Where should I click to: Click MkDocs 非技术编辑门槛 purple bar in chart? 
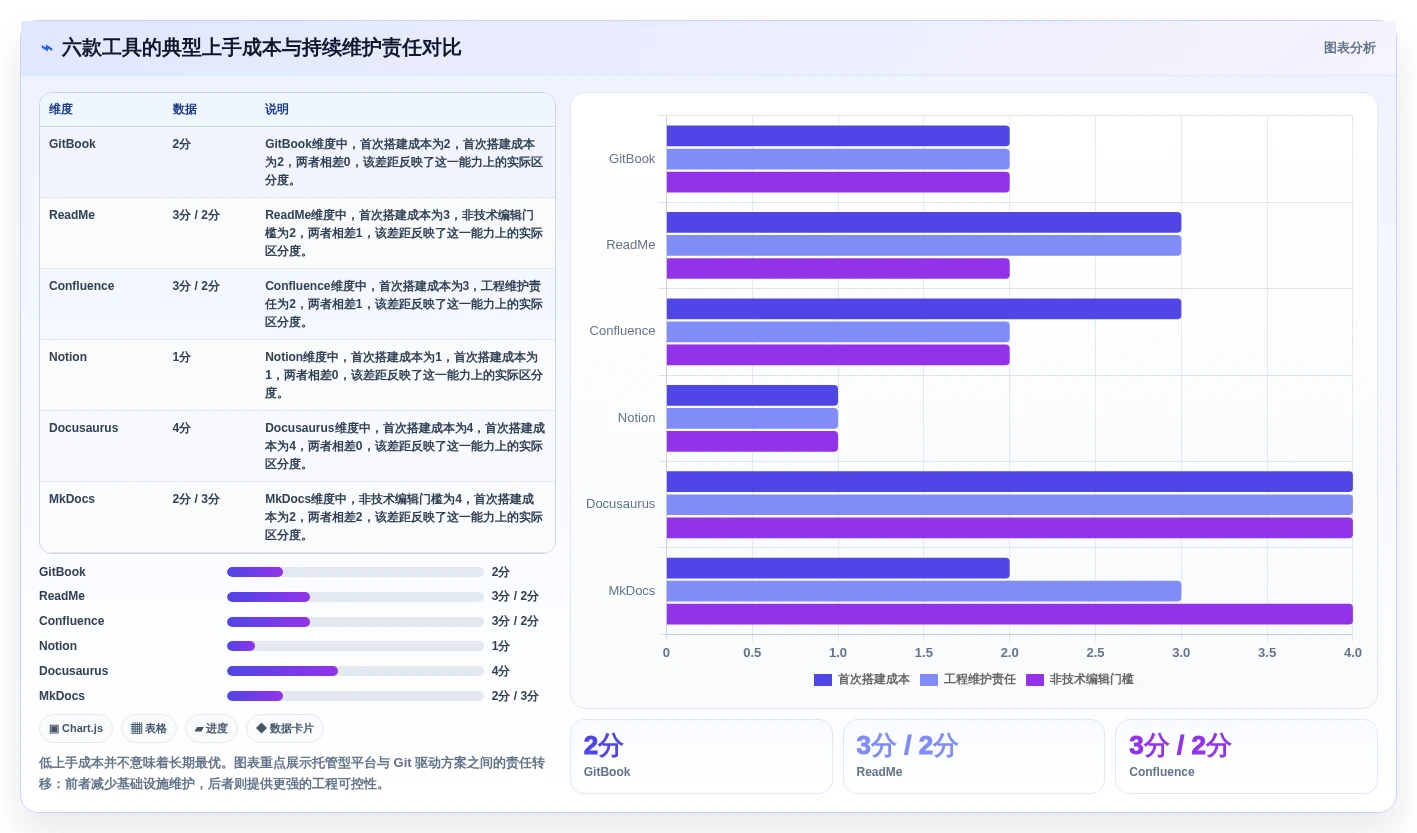[x=1010, y=614]
